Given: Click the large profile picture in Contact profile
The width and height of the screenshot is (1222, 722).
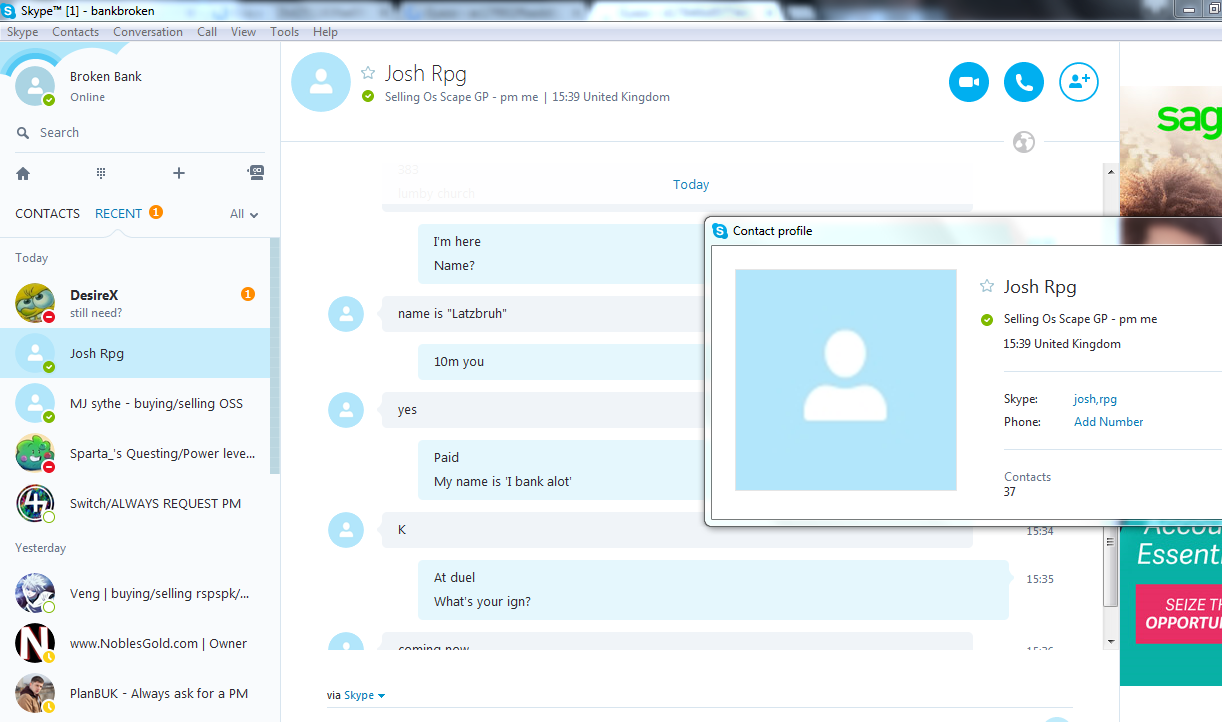Looking at the screenshot, I should pos(846,380).
